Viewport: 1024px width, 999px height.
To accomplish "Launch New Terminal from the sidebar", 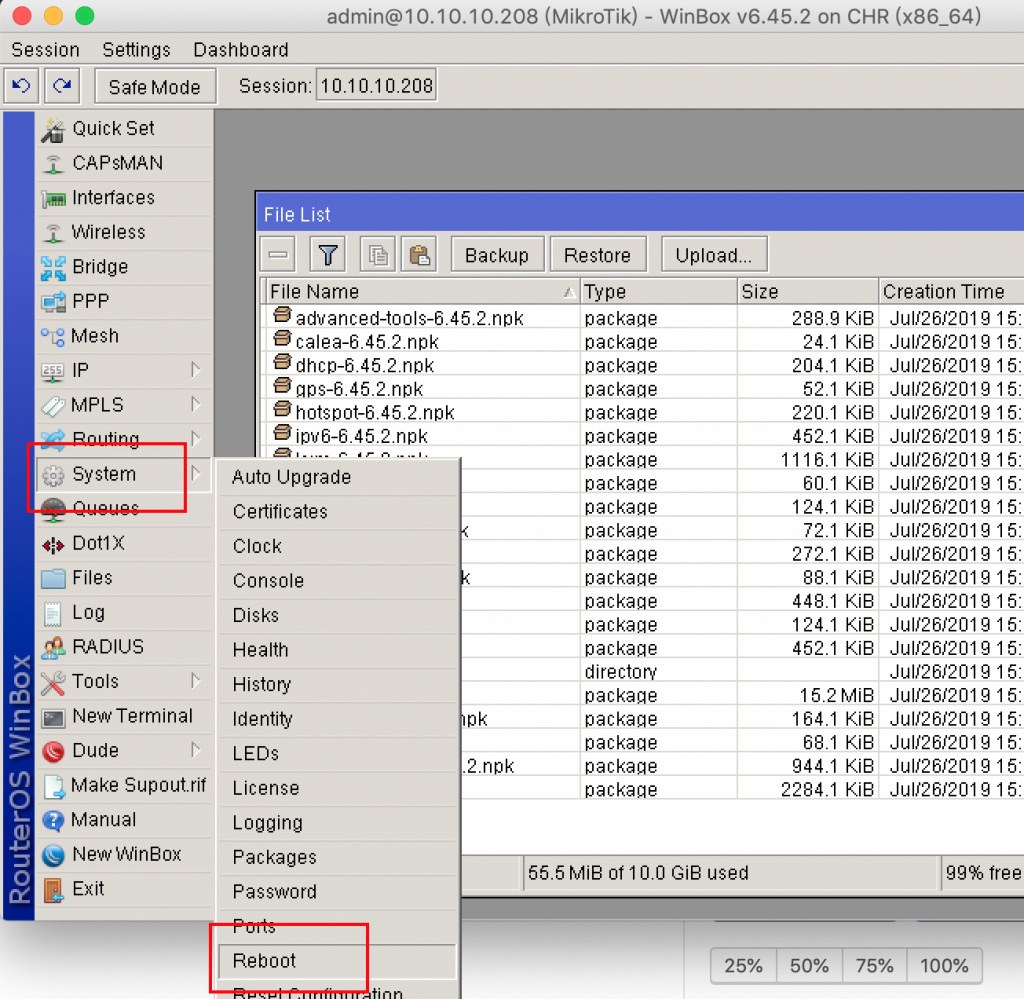I will pyautogui.click(x=125, y=716).
